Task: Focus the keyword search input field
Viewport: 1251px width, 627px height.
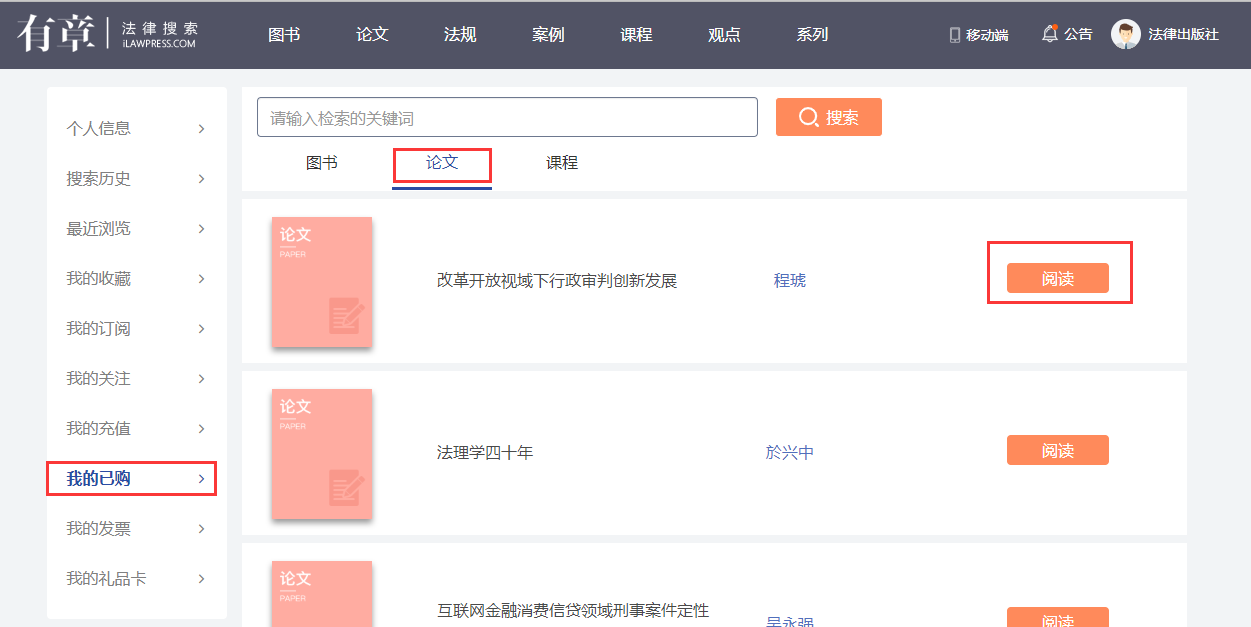Action: click(507, 118)
